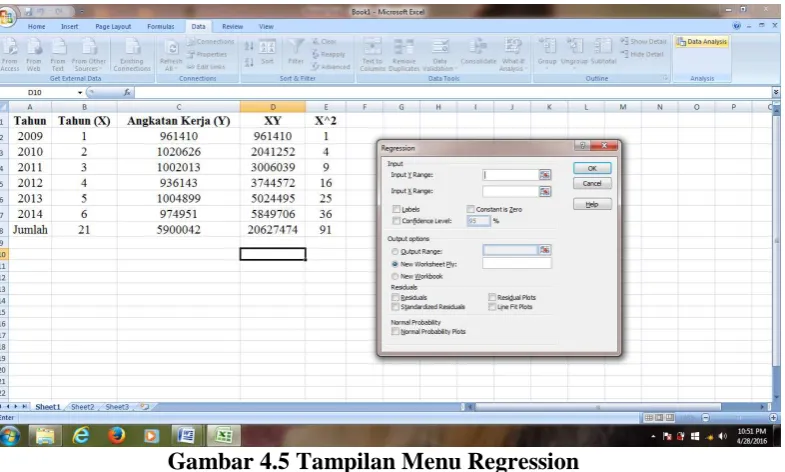Viewport: 785px width, 472px height.
Task: Check Line Fit Plots
Action: click(x=492, y=306)
